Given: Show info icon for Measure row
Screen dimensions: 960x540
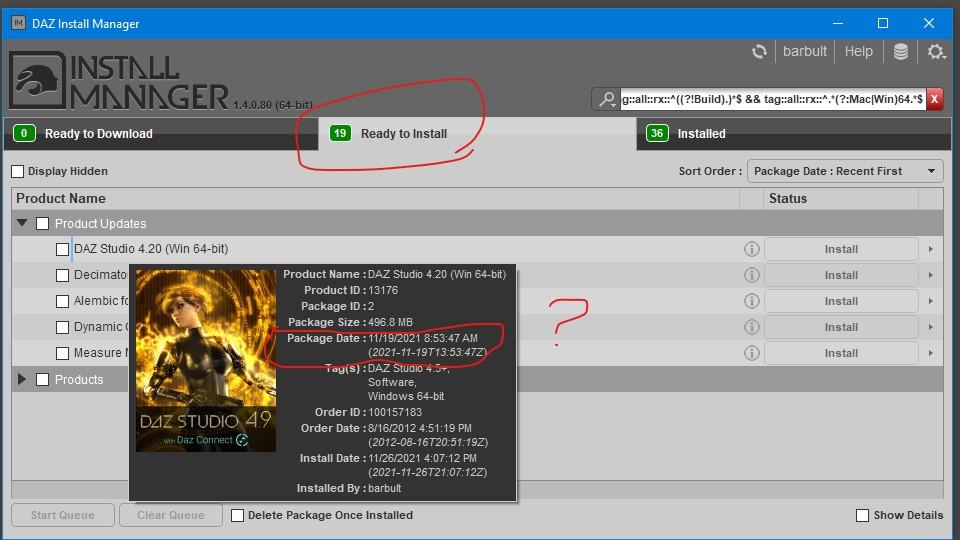Looking at the screenshot, I should [x=752, y=353].
